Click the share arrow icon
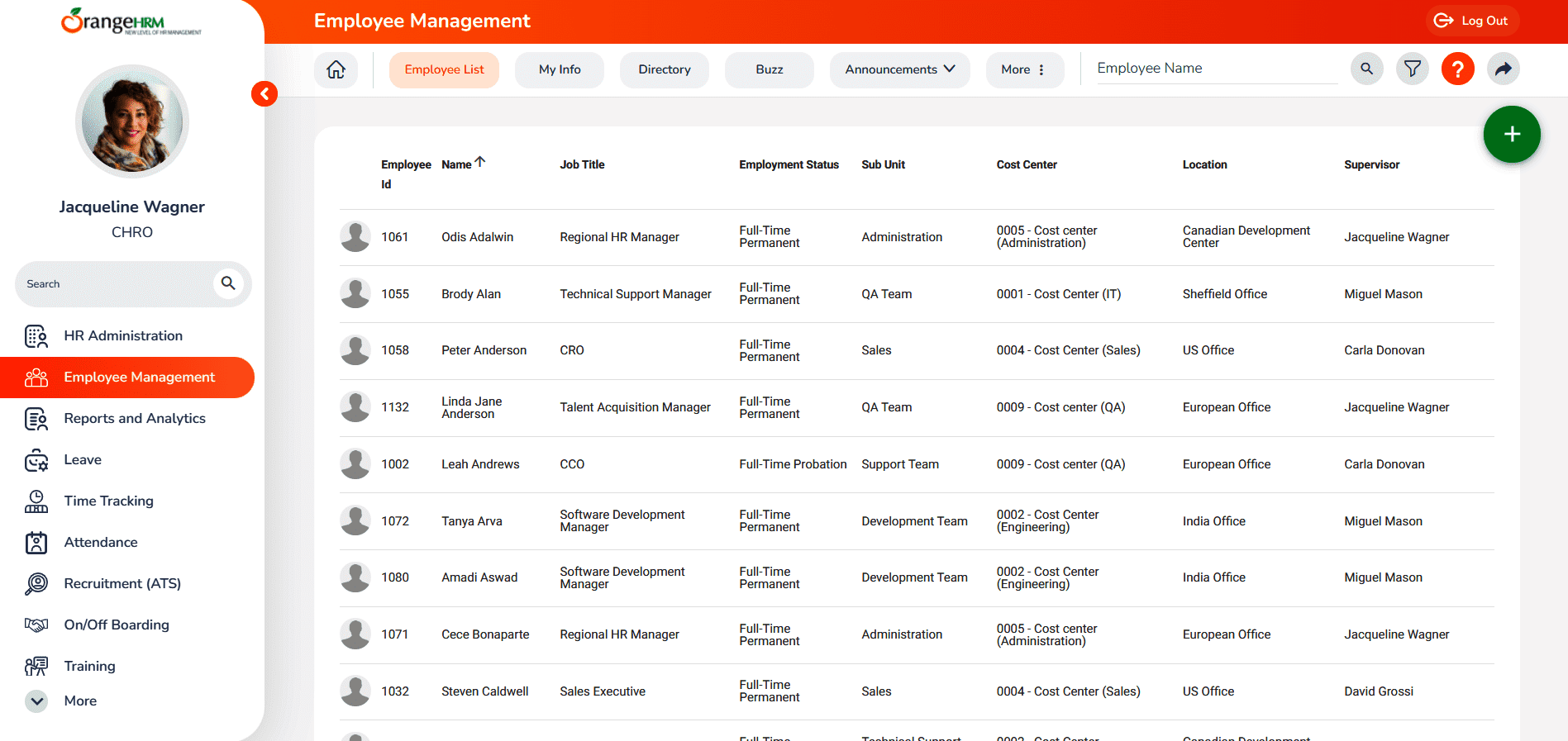 click(1503, 69)
